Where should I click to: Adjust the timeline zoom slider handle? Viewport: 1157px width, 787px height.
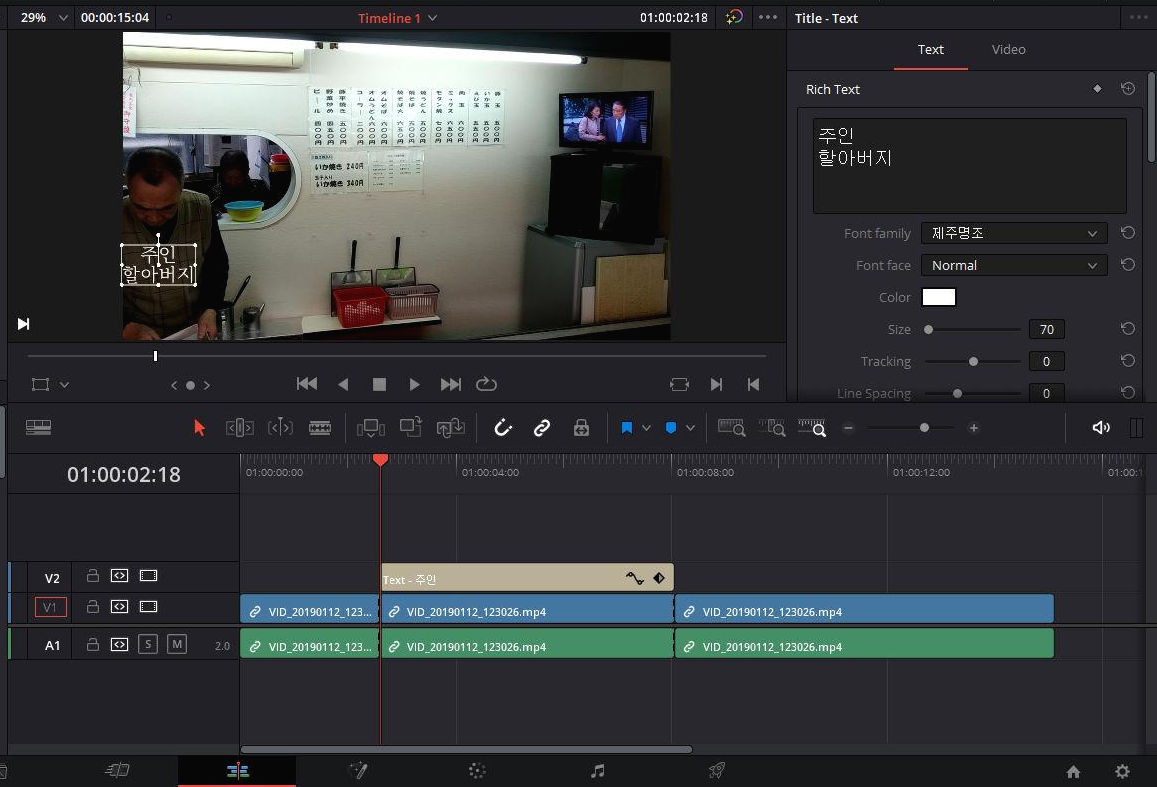(x=924, y=428)
